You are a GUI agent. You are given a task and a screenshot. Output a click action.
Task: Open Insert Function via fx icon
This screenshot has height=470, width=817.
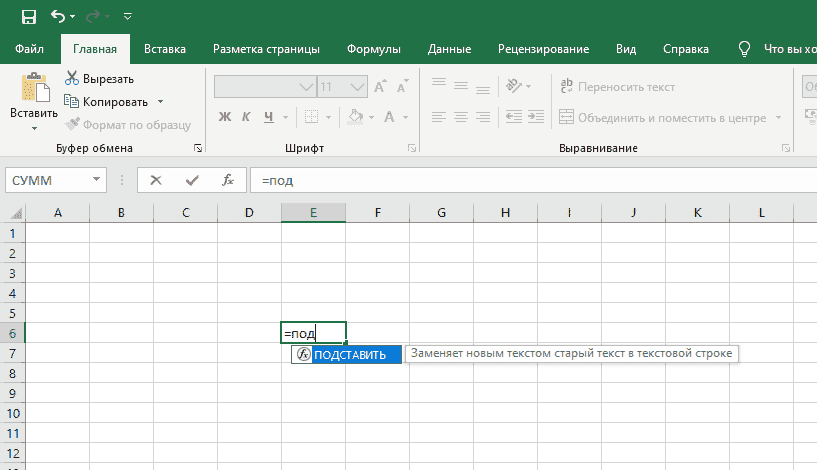[228, 180]
